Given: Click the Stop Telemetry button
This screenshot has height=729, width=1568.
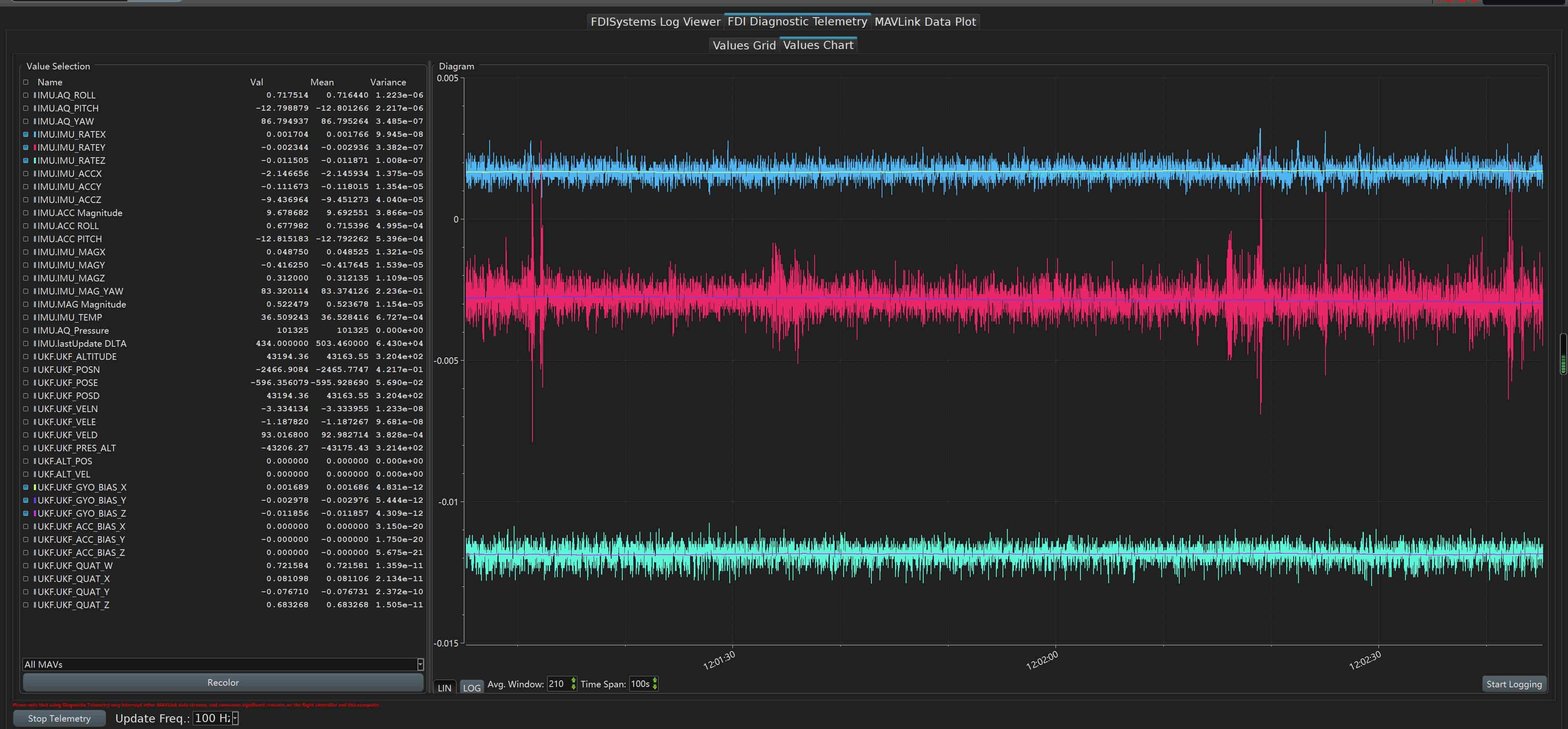Looking at the screenshot, I should [x=59, y=719].
